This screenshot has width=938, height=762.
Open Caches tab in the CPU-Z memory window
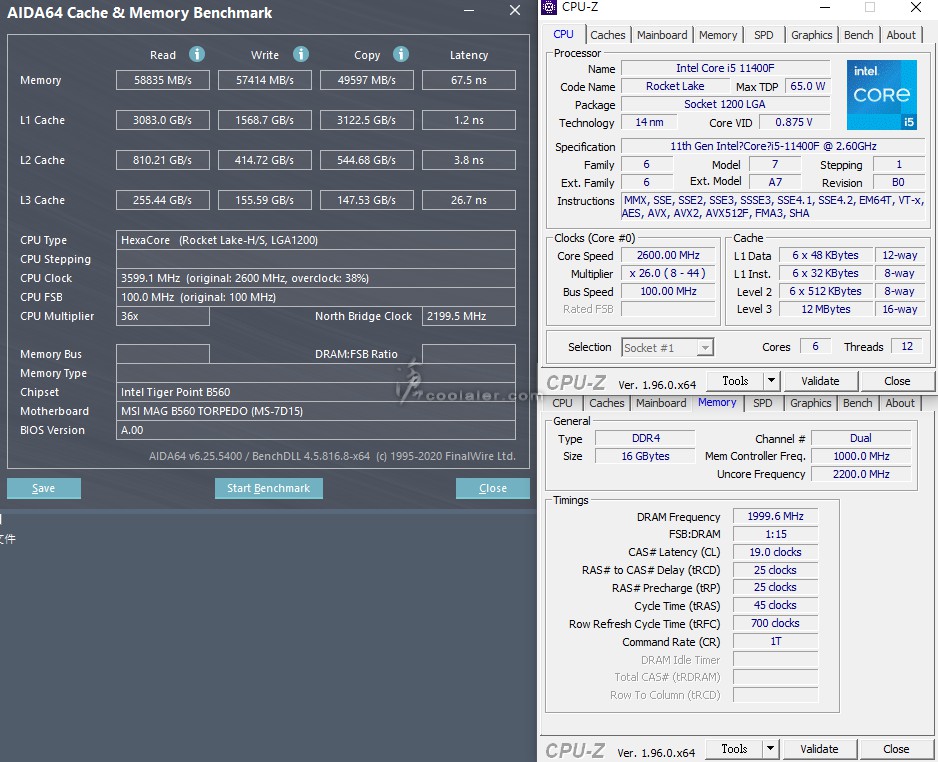[607, 403]
